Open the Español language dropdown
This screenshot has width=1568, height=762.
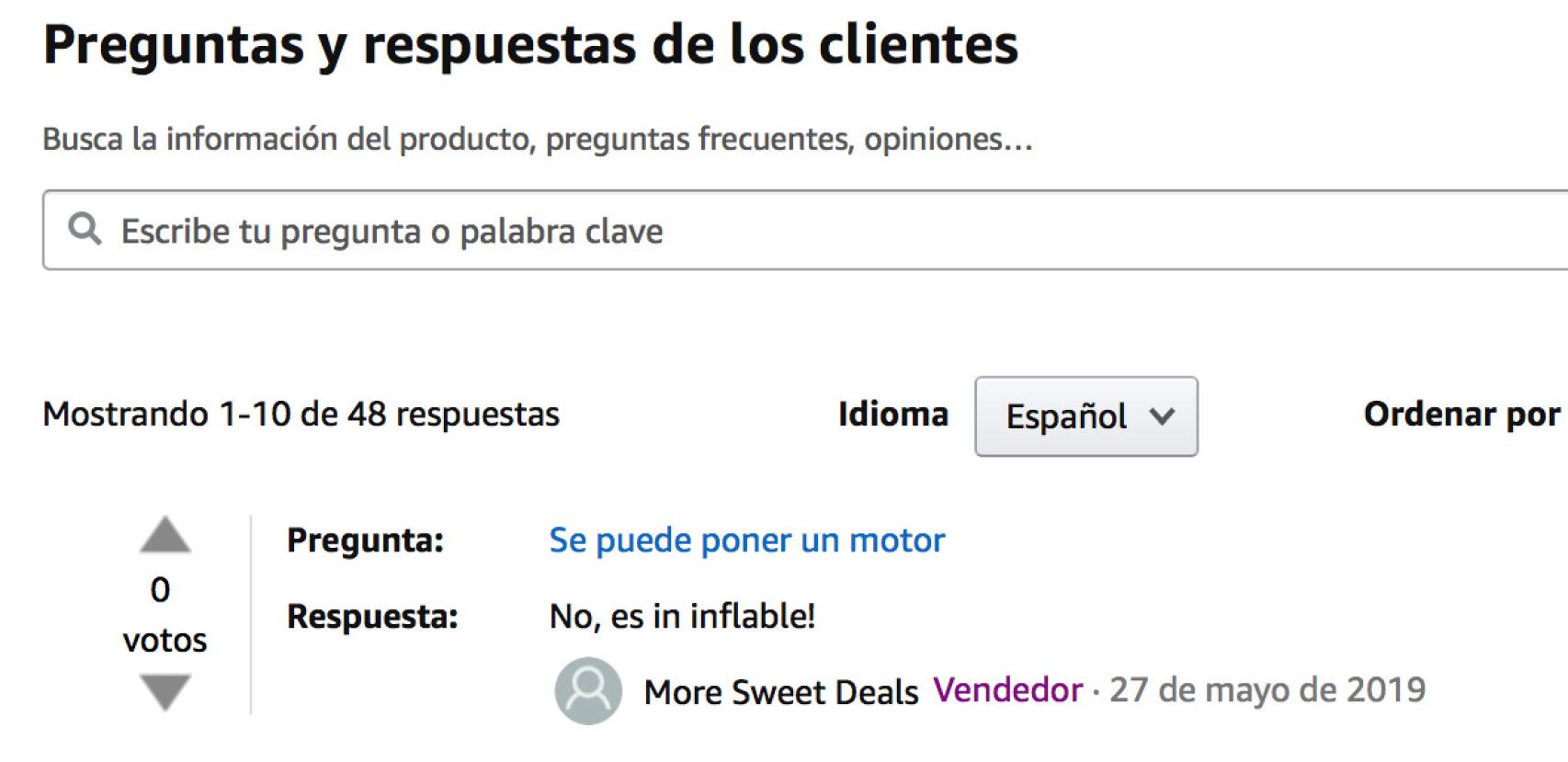click(x=1085, y=416)
